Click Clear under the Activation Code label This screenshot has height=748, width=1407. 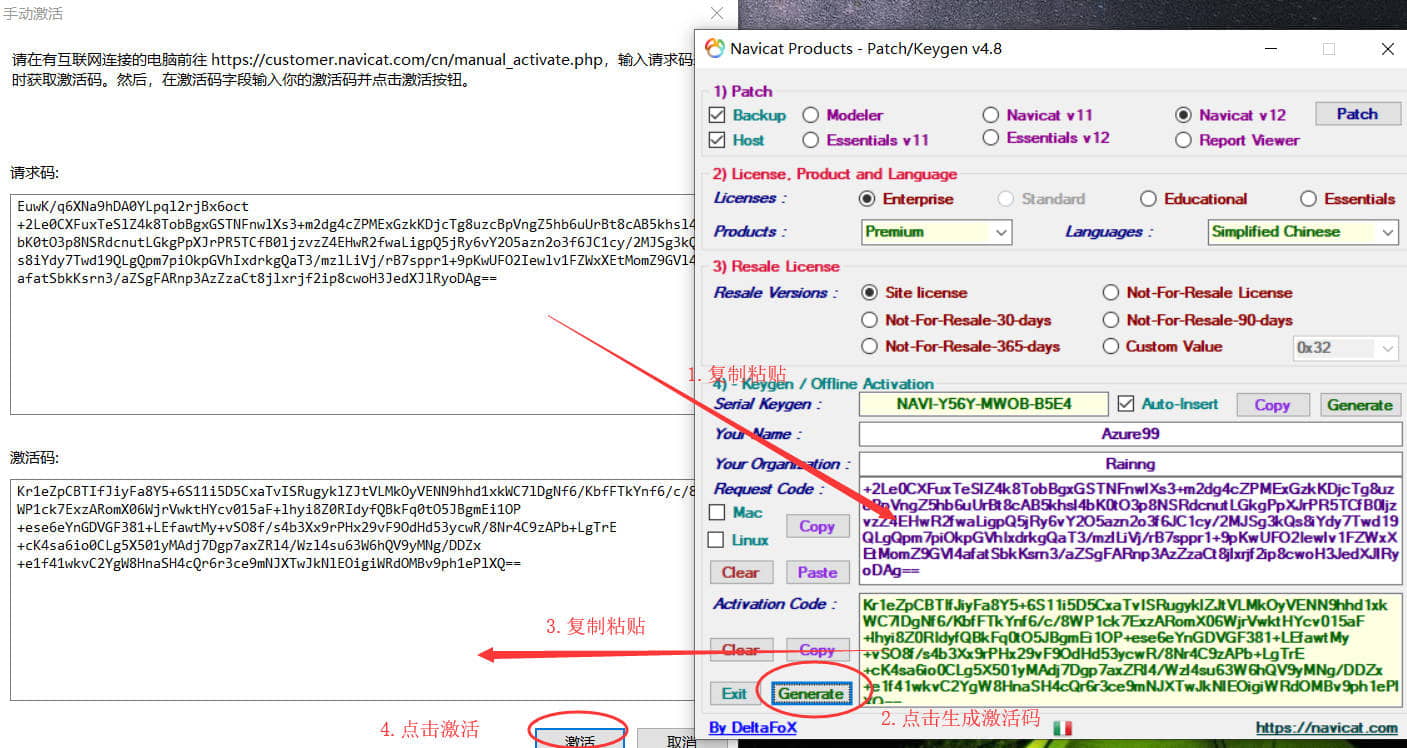pos(741,649)
